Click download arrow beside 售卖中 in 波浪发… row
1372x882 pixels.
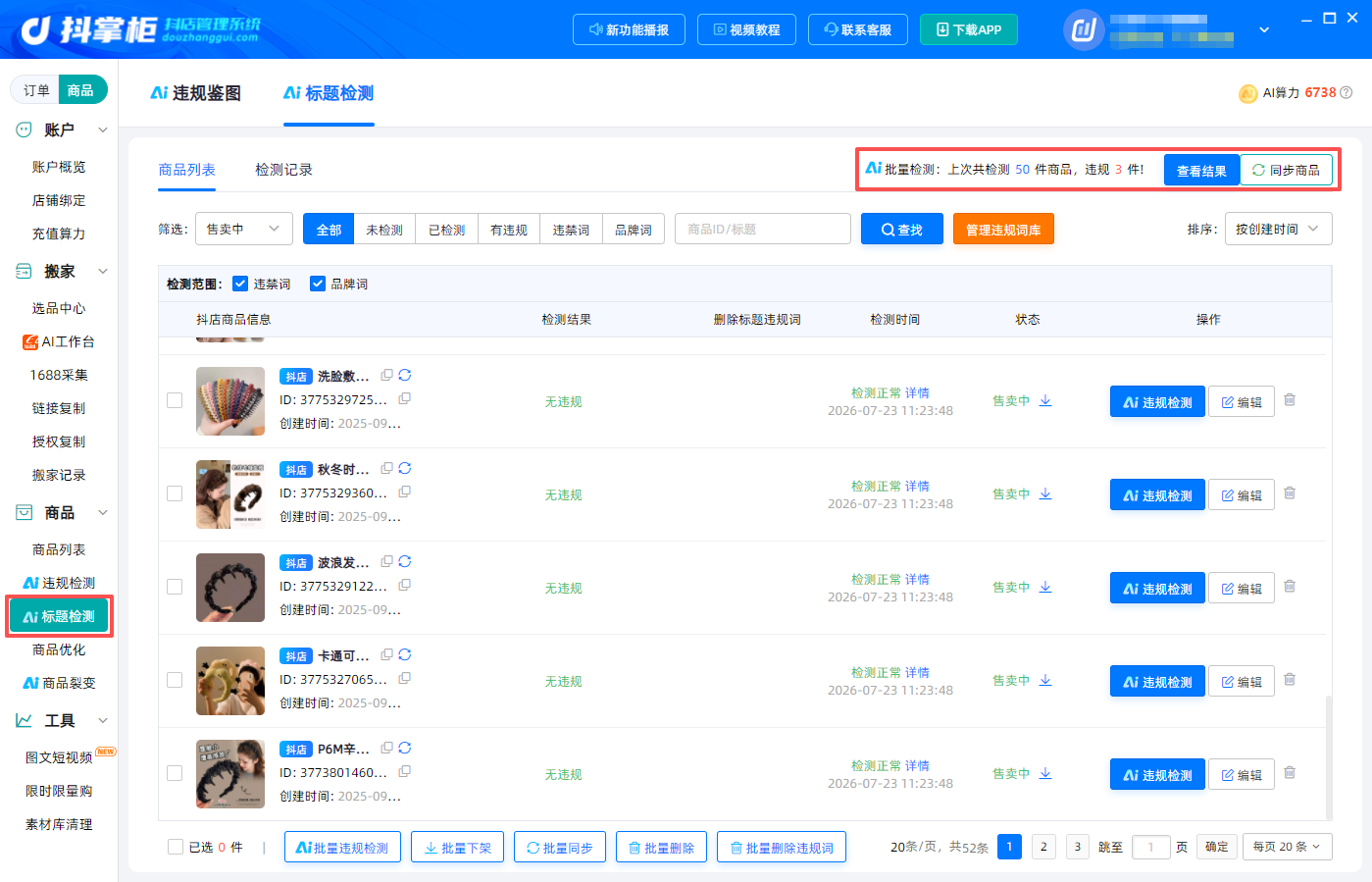coord(1045,587)
